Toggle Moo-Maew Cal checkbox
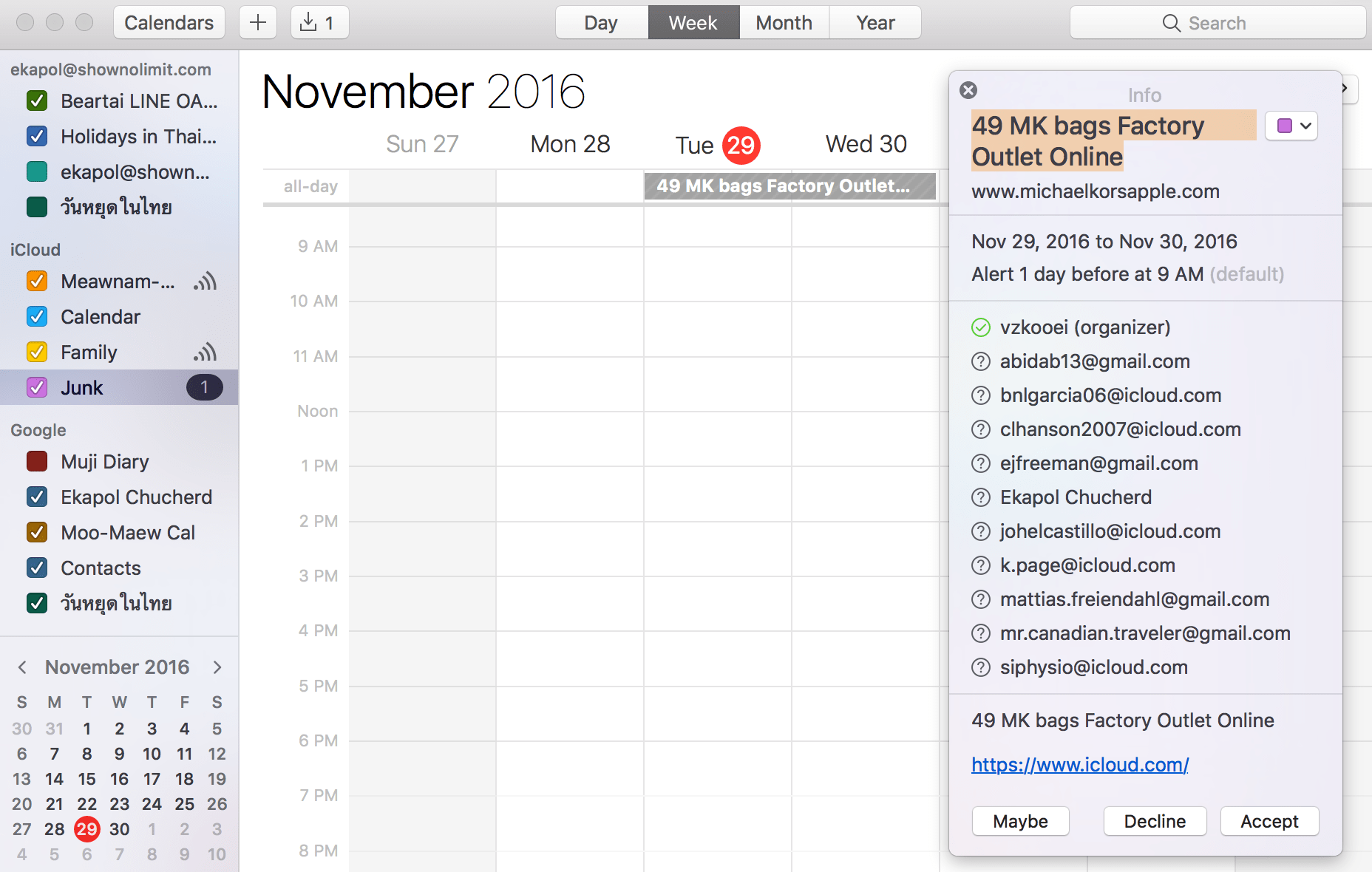Screen dimensions: 1372x872 [x=37, y=532]
